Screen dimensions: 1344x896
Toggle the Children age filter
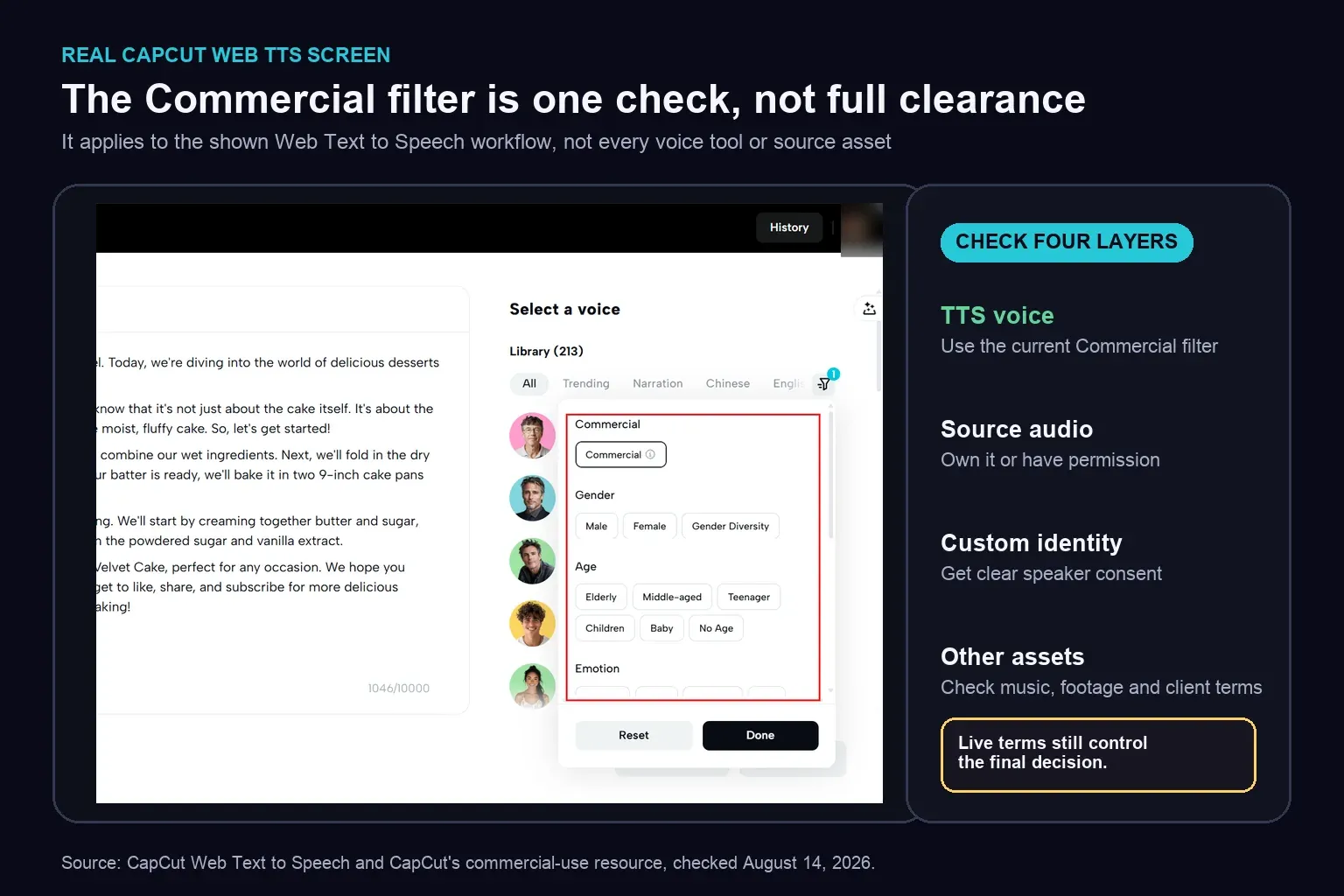pos(605,628)
